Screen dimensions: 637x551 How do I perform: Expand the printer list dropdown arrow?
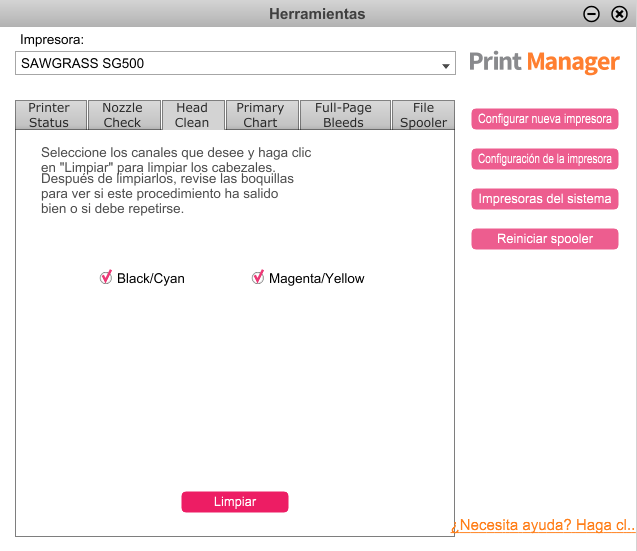445,65
